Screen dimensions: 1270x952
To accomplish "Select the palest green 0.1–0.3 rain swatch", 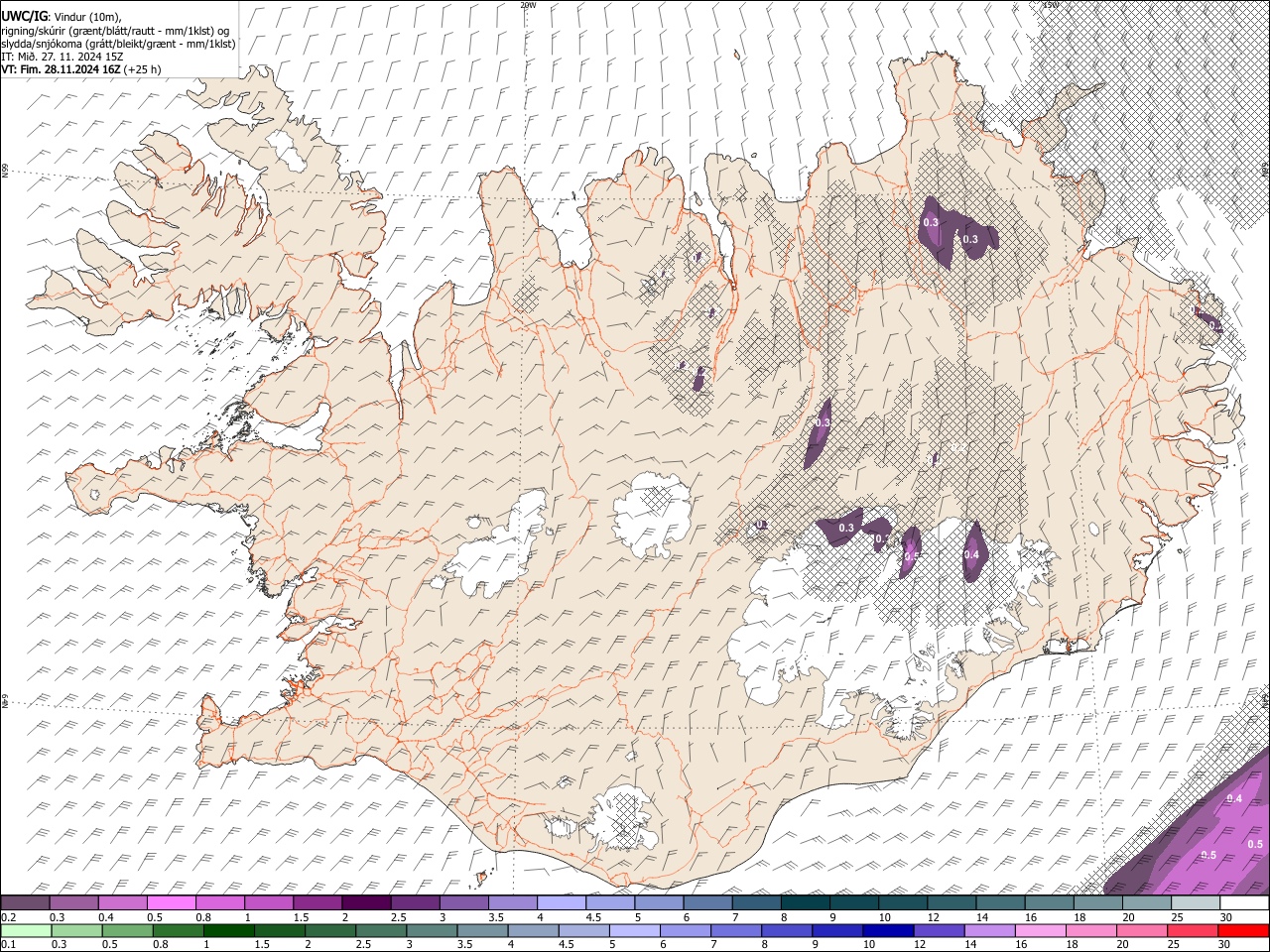I will coord(26,930).
